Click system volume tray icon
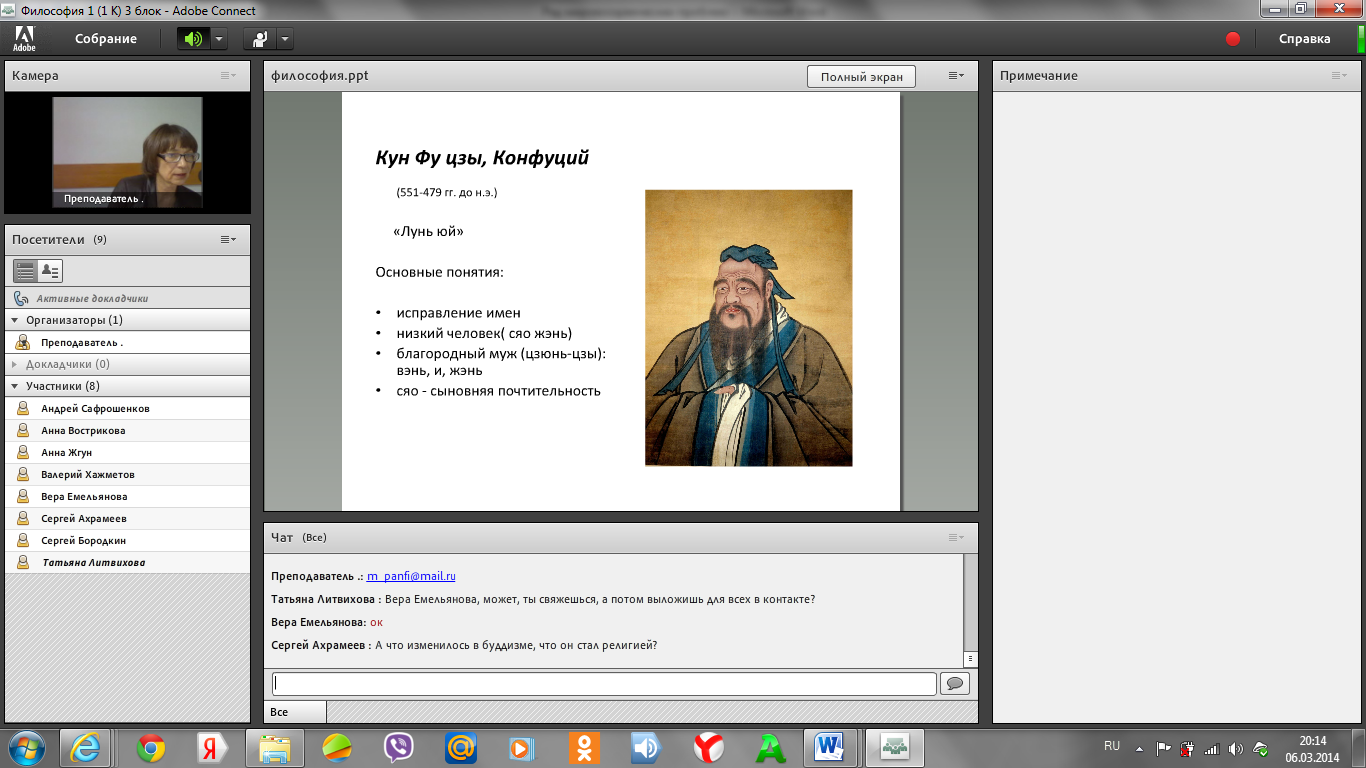The height and width of the screenshot is (768, 1366). (1236, 748)
